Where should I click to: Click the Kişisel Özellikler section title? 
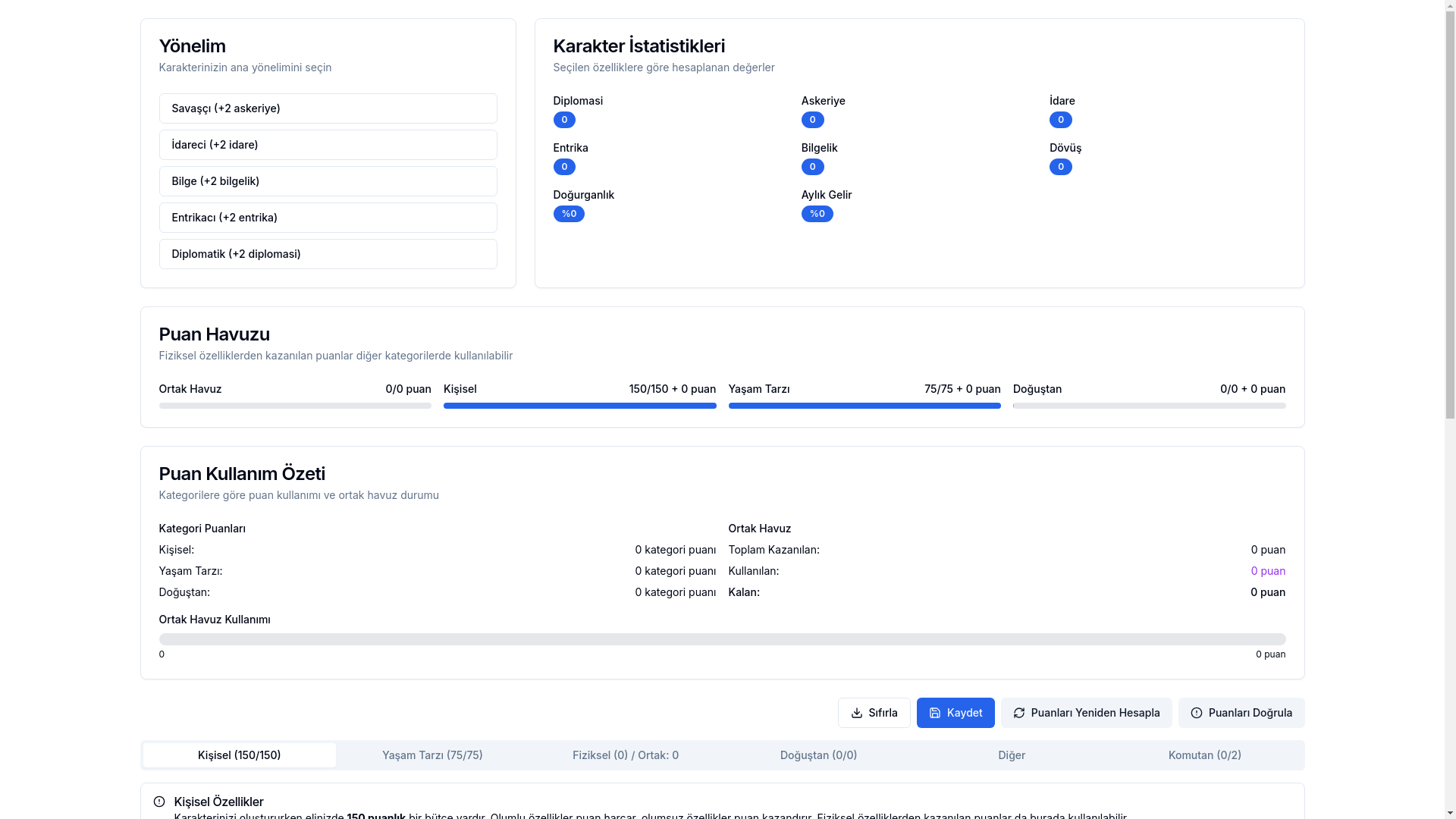(x=218, y=802)
